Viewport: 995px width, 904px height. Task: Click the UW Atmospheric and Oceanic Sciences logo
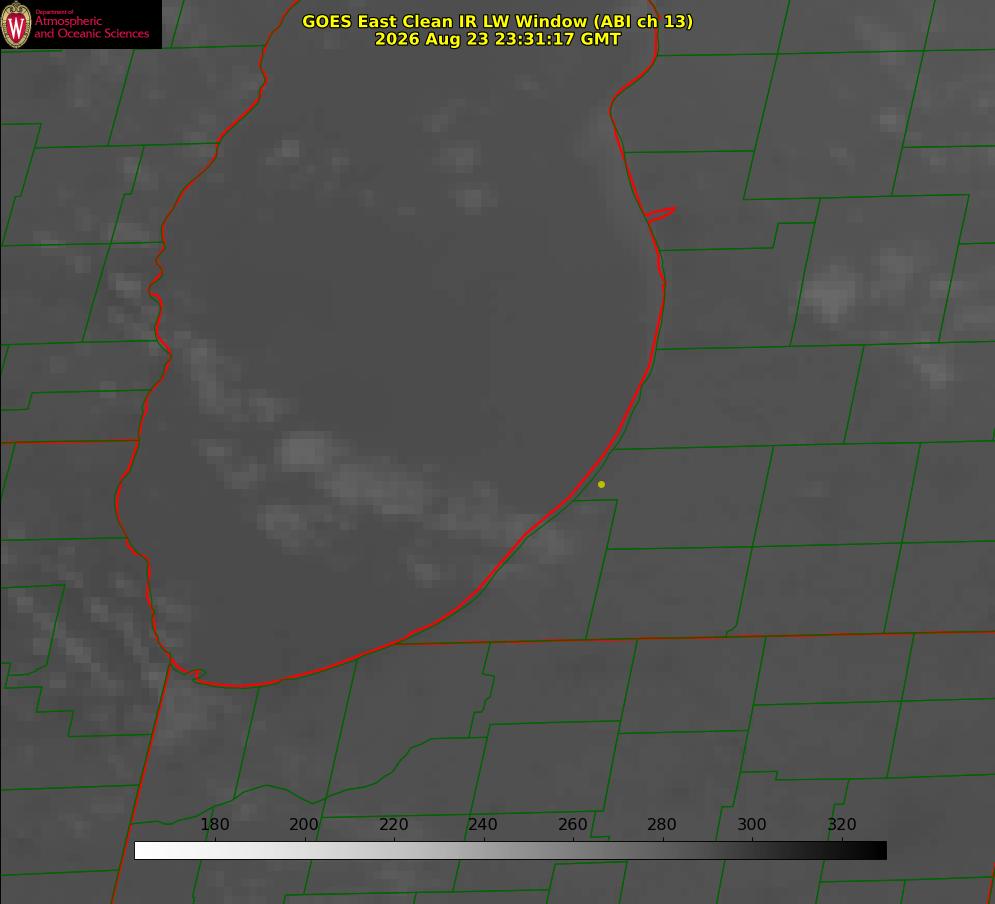point(81,24)
